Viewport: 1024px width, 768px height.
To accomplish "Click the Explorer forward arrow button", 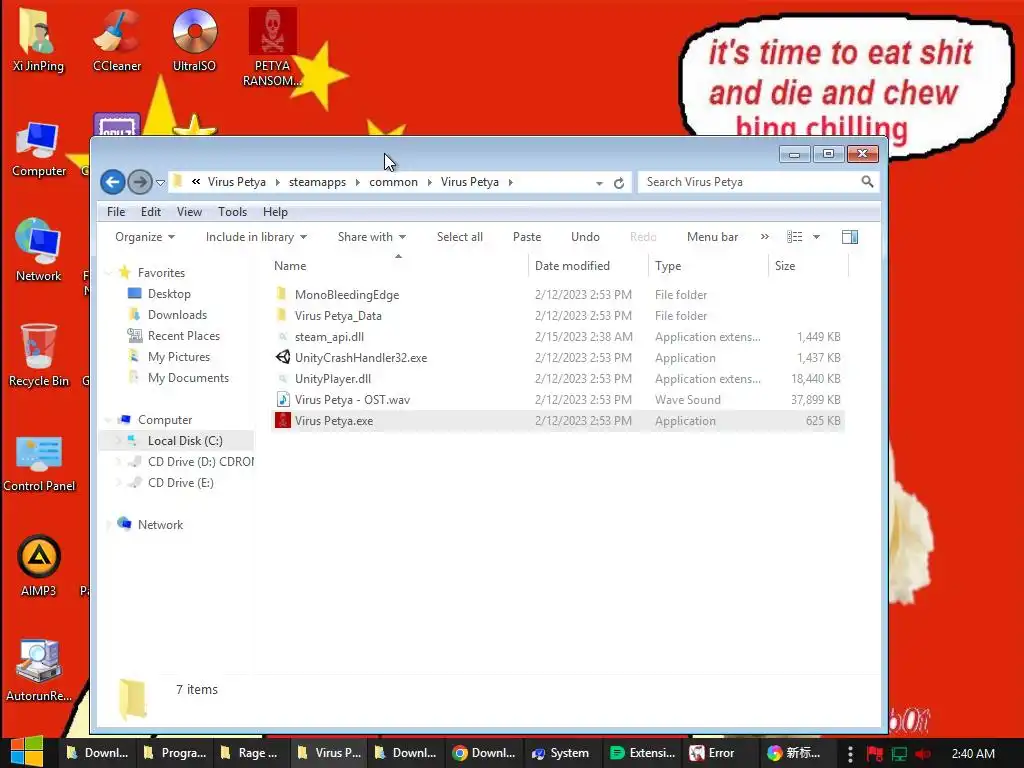I will click(x=139, y=182).
